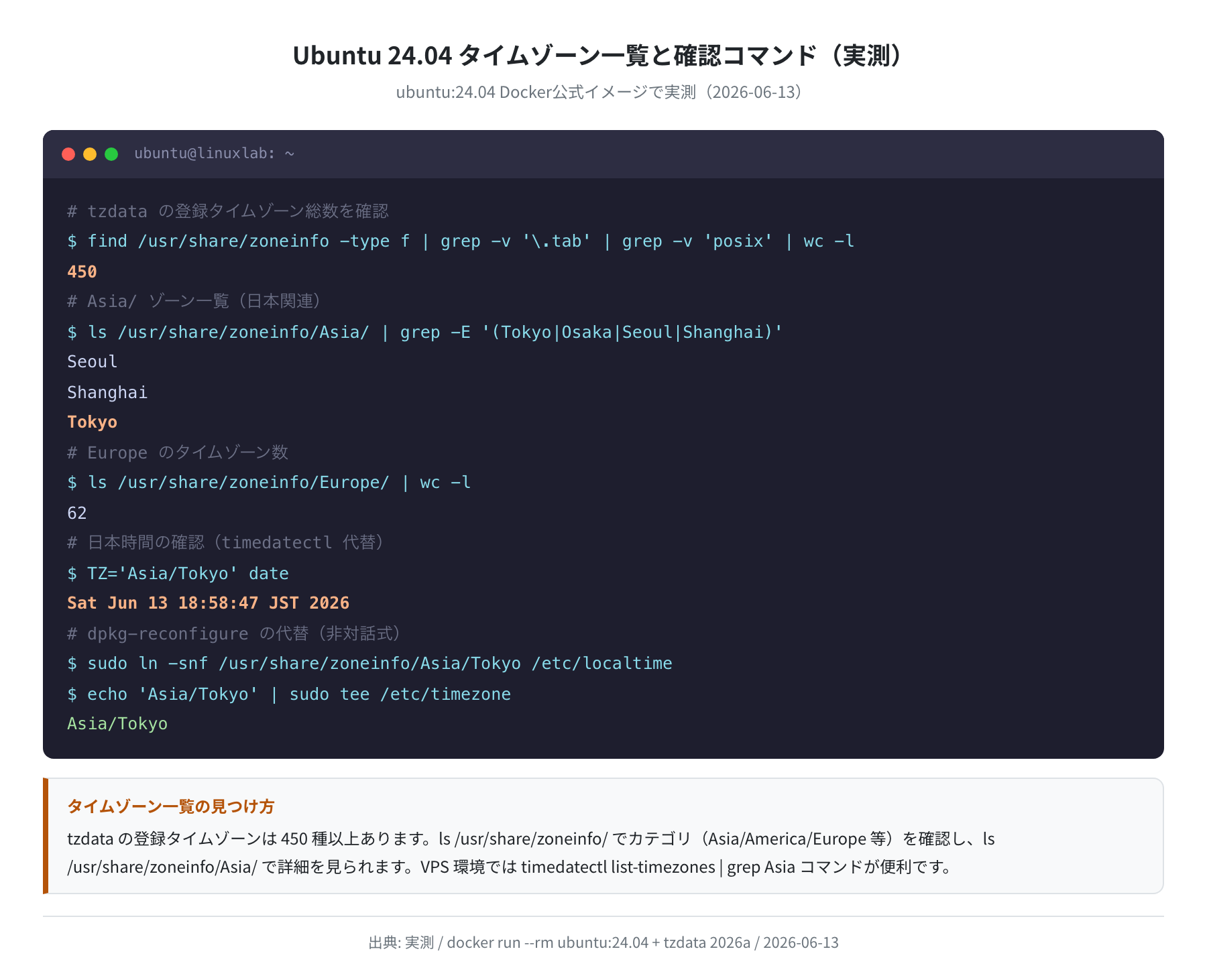1207x980 pixels.
Task: Click the command "TZ='Asia/Tokyo' date"
Action: tap(178, 573)
